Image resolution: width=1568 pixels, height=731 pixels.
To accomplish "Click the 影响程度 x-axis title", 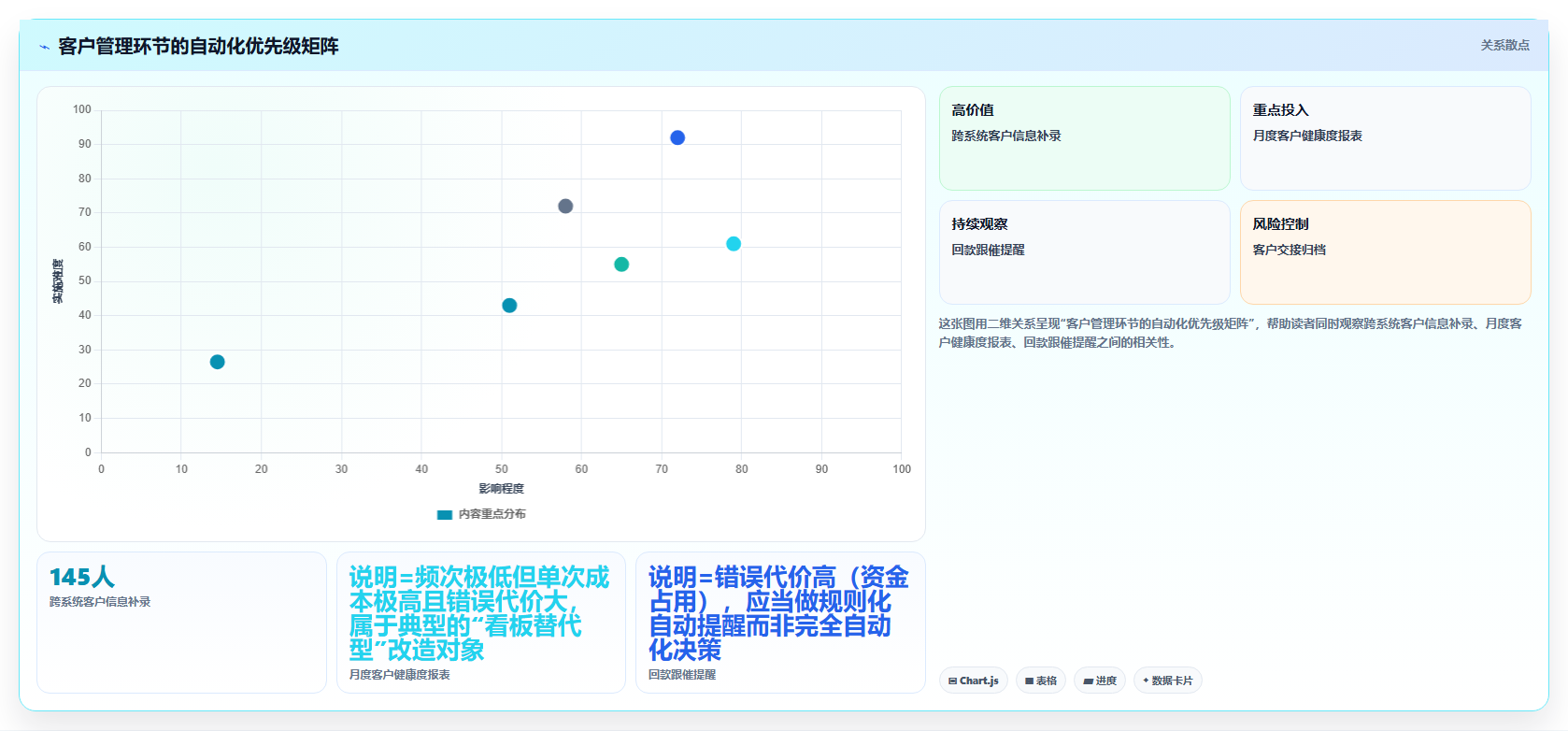I will (x=502, y=489).
